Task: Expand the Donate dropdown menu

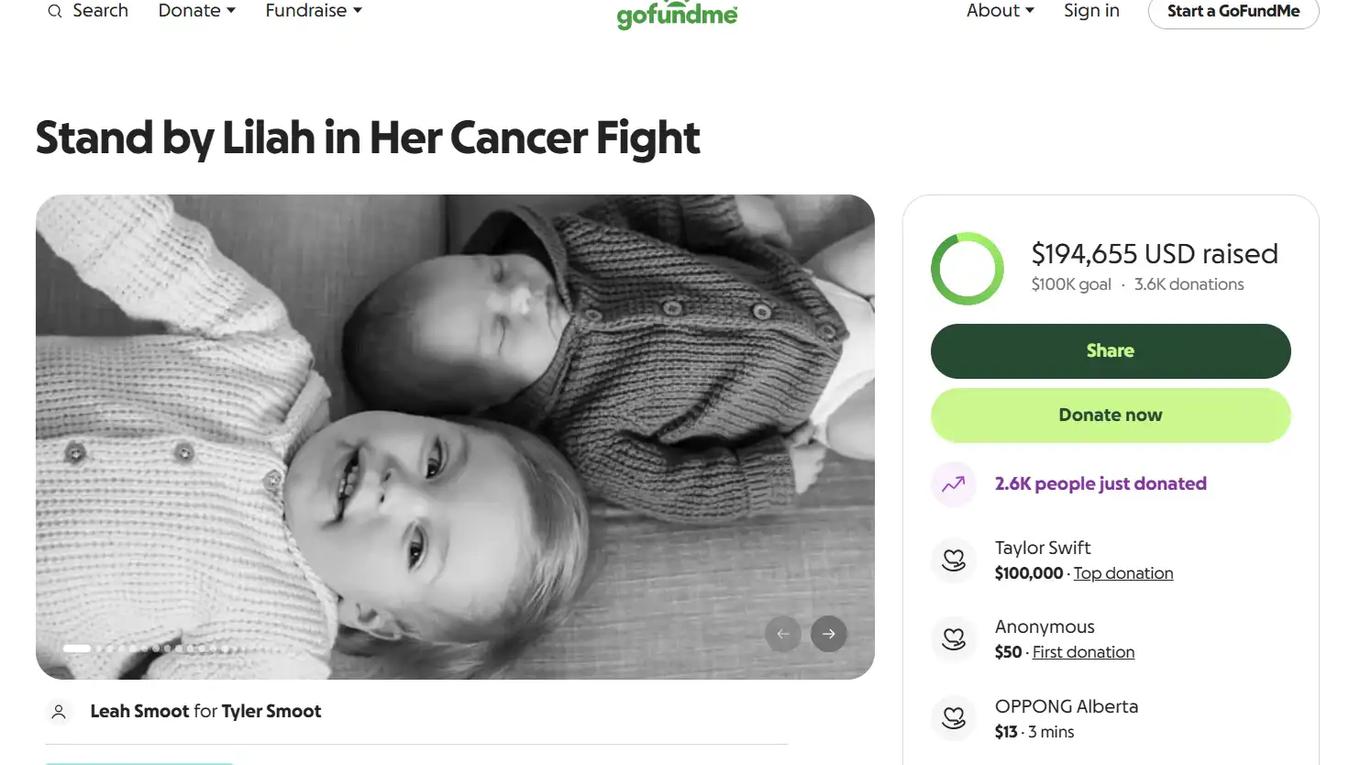Action: coord(197,11)
